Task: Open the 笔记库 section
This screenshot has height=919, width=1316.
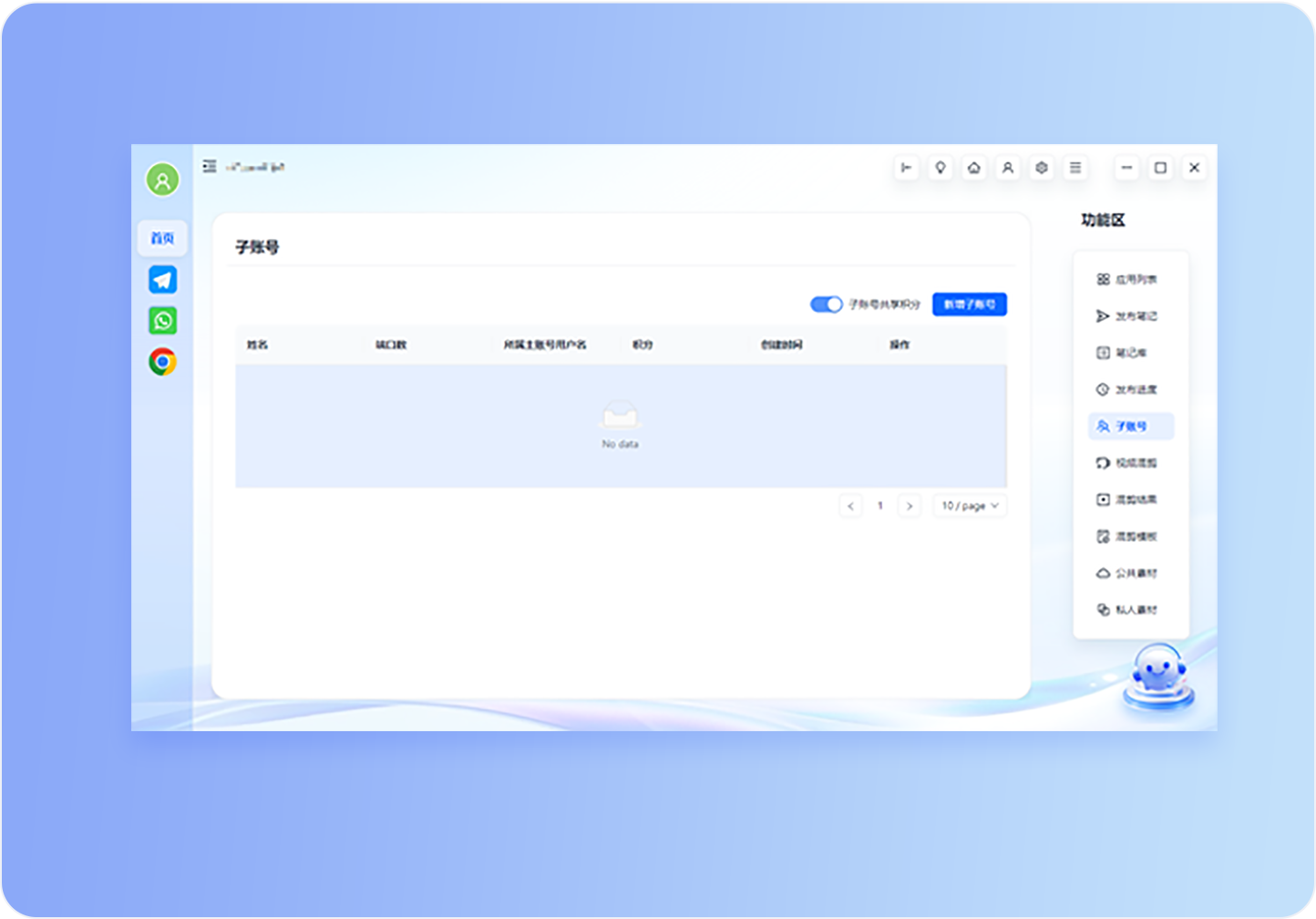Action: (1130, 353)
